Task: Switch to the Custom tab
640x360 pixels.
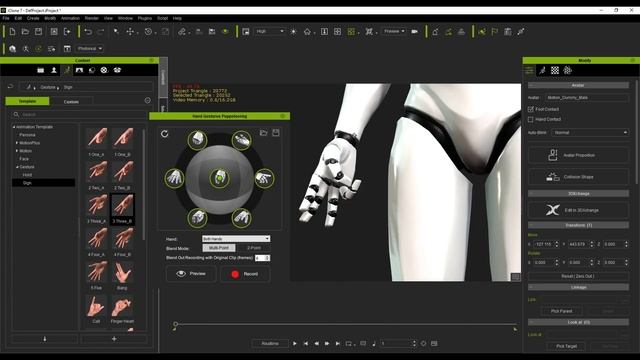Action: 71,102
